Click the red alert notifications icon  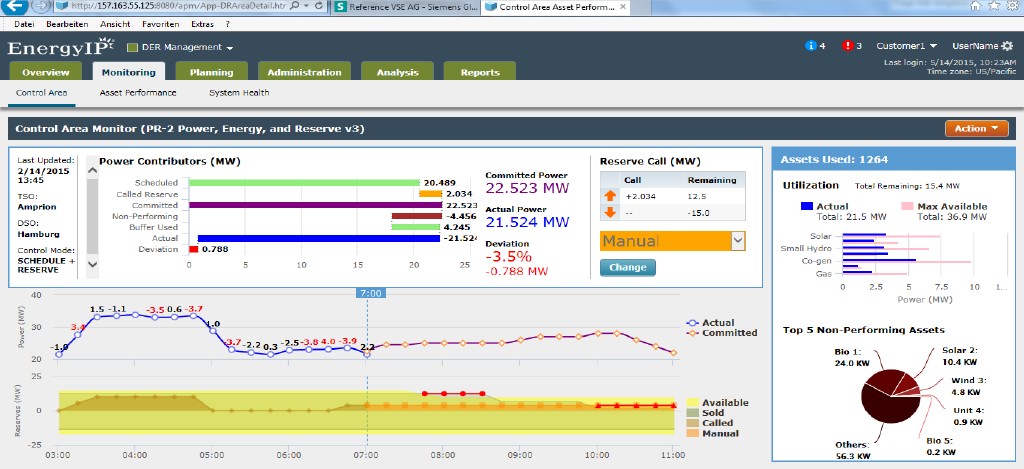tap(847, 46)
